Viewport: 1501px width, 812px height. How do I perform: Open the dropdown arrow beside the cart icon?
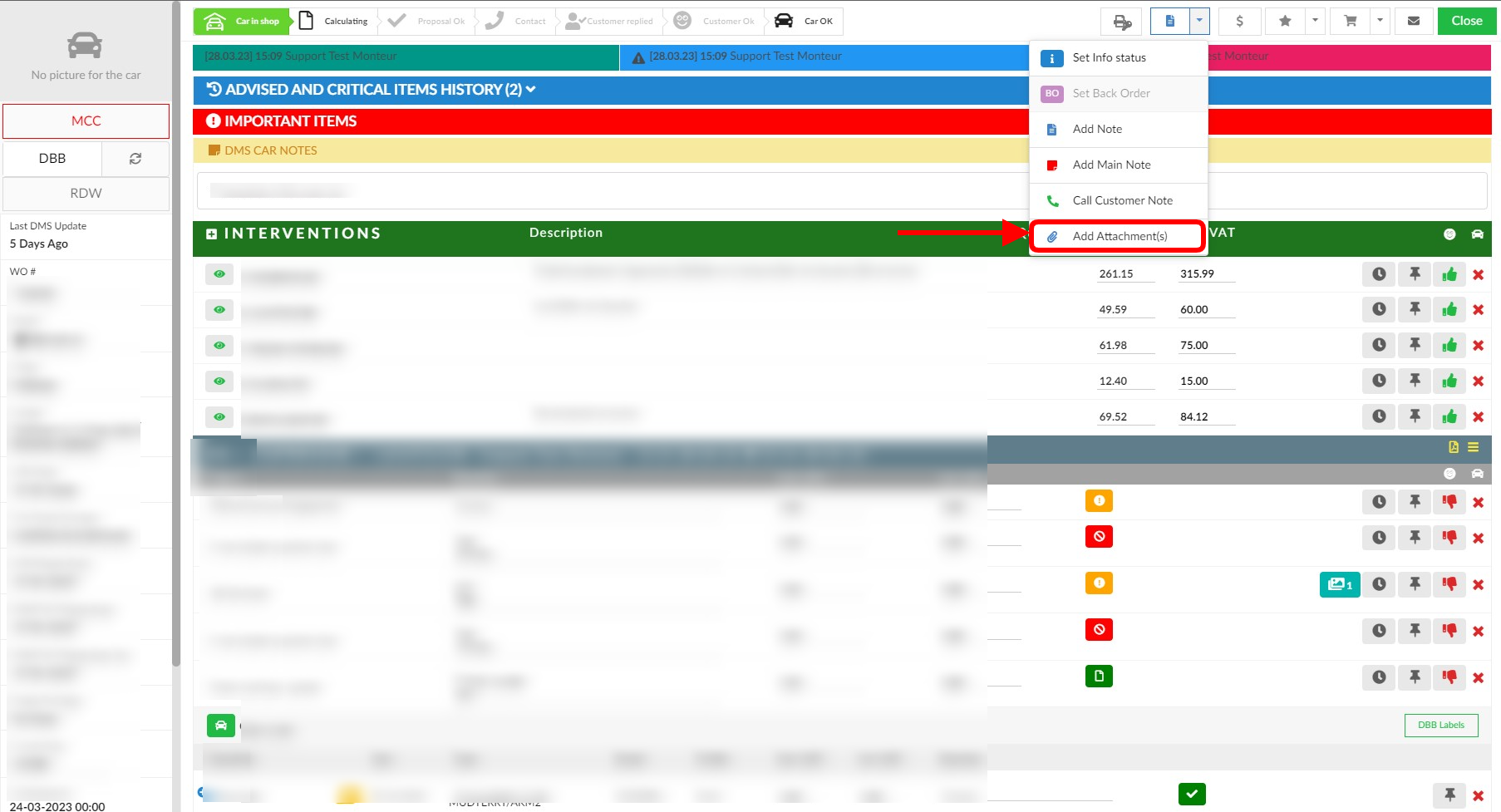pyautogui.click(x=1380, y=21)
